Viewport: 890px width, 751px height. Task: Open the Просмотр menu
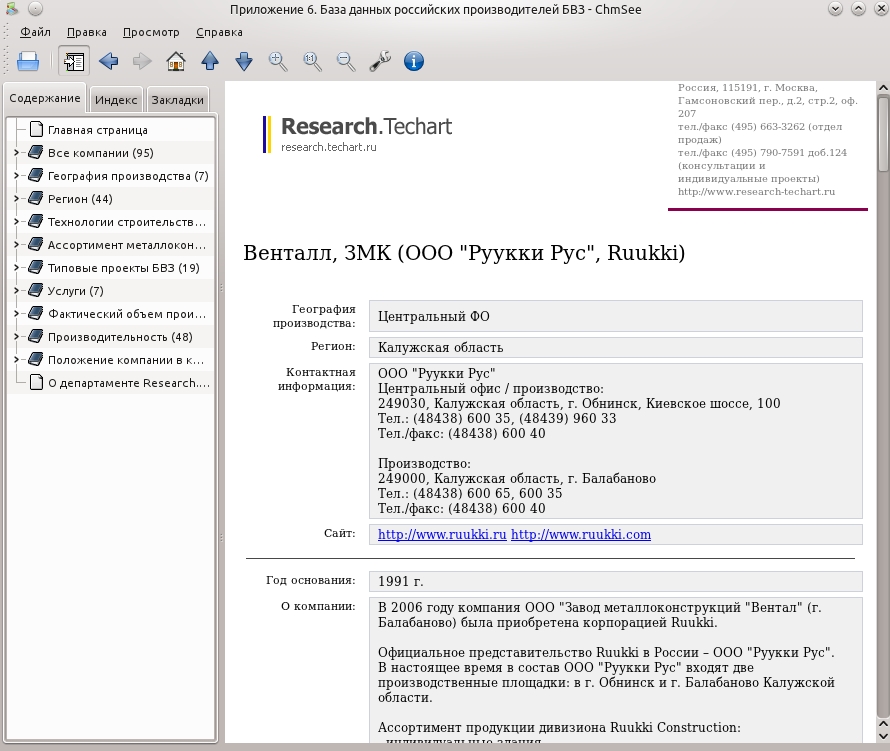pyautogui.click(x=151, y=32)
